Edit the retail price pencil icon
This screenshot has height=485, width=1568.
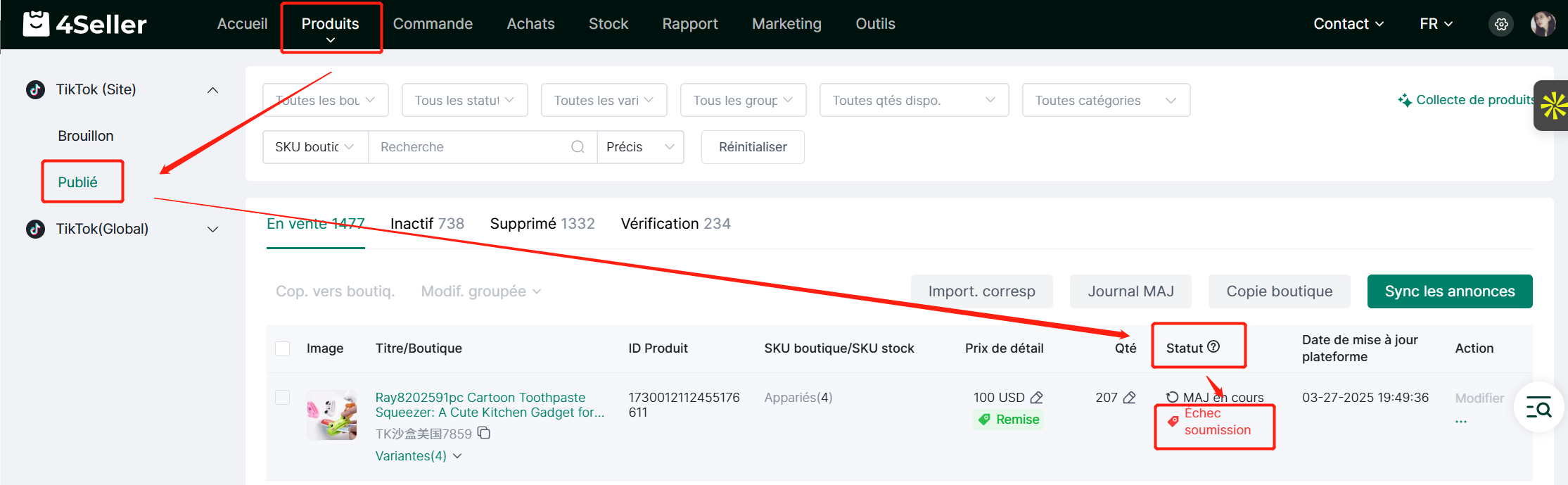pyautogui.click(x=1036, y=398)
